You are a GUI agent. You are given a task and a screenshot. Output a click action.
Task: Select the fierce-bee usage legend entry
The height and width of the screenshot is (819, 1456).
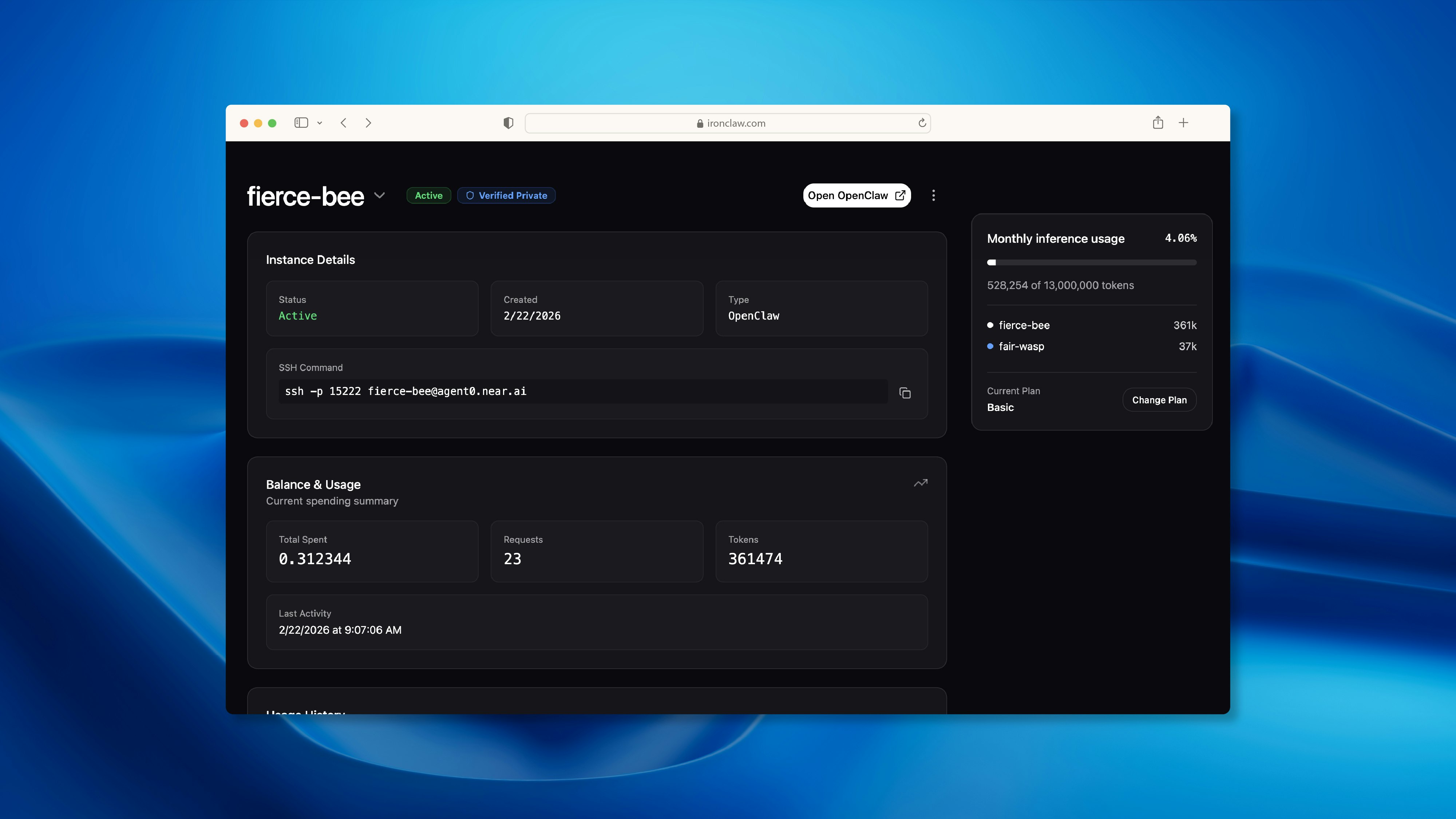pos(1024,325)
